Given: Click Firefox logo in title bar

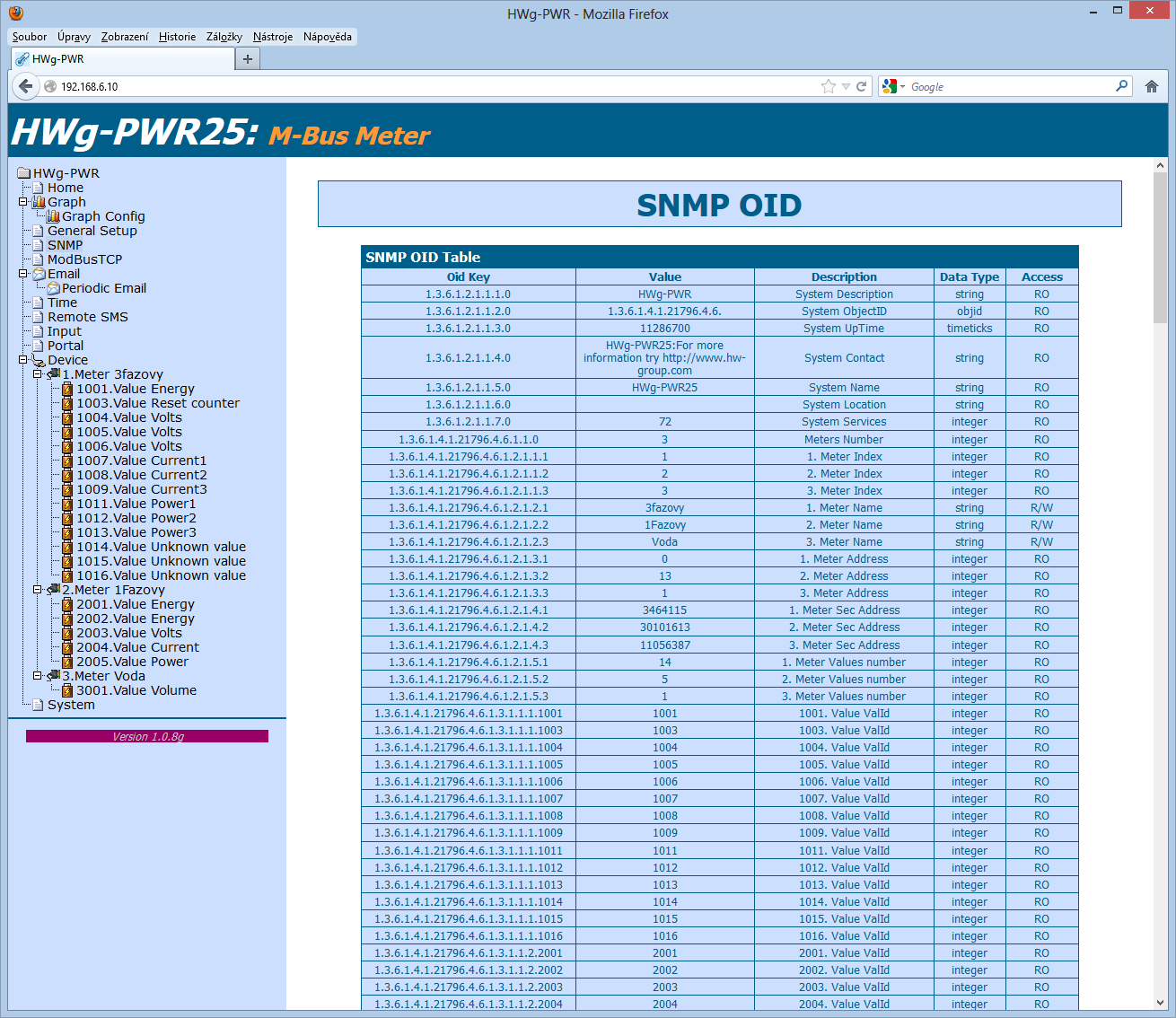Looking at the screenshot, I should click(x=15, y=13).
